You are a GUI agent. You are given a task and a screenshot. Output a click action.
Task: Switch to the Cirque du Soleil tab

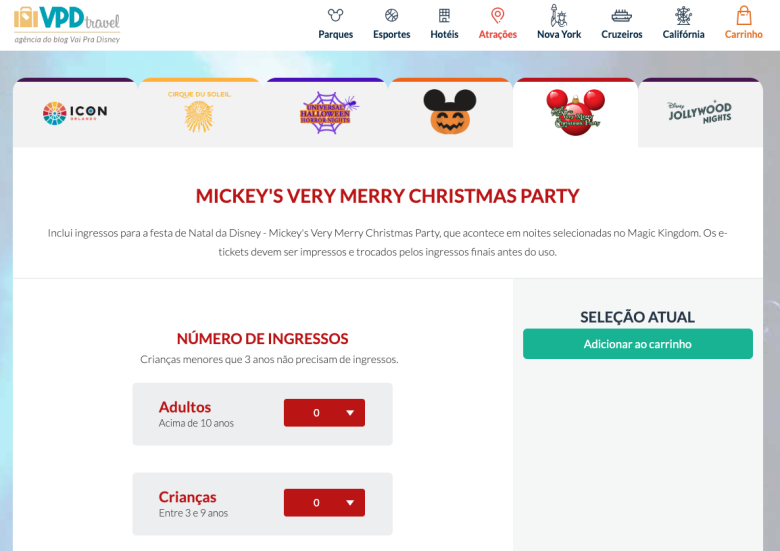coord(199,113)
